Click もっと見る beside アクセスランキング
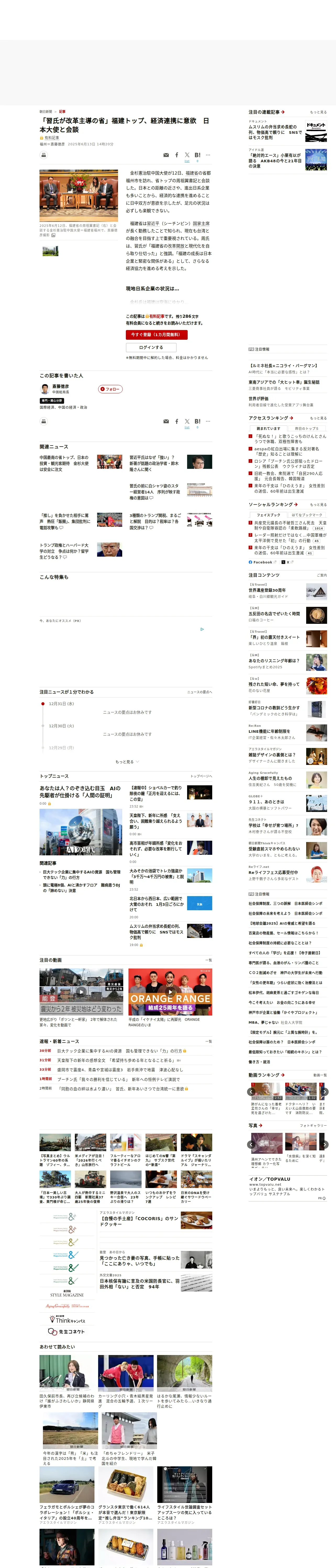This screenshot has width=336, height=1568. [318, 418]
